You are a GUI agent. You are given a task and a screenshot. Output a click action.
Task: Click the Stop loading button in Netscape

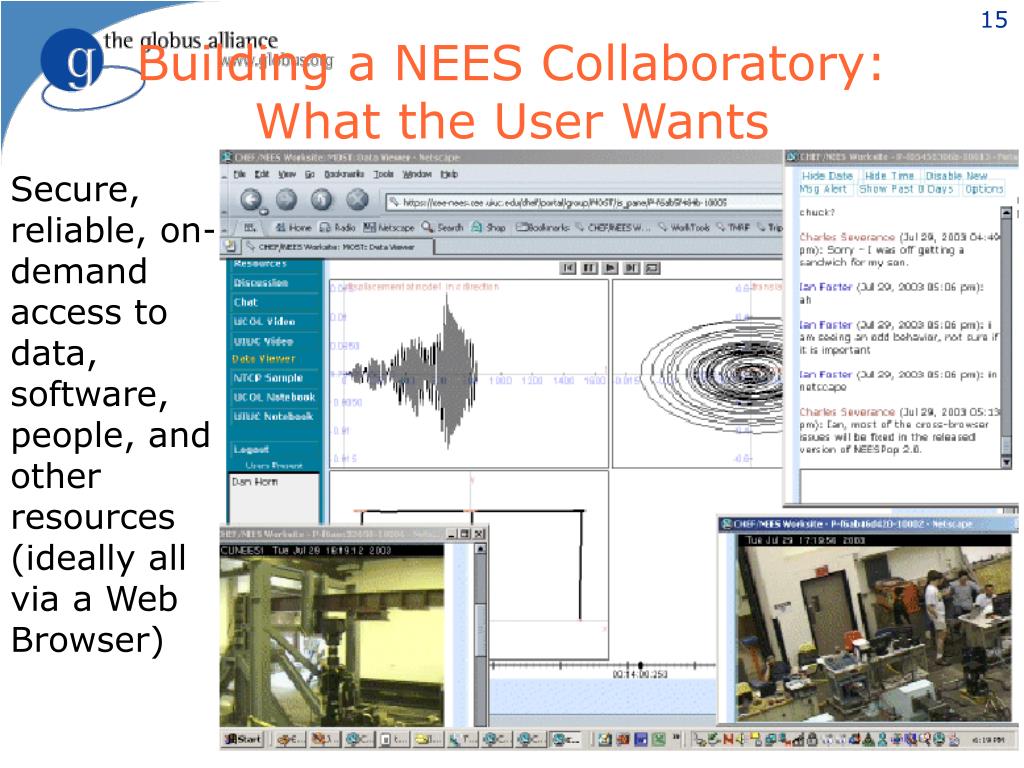pos(357,200)
